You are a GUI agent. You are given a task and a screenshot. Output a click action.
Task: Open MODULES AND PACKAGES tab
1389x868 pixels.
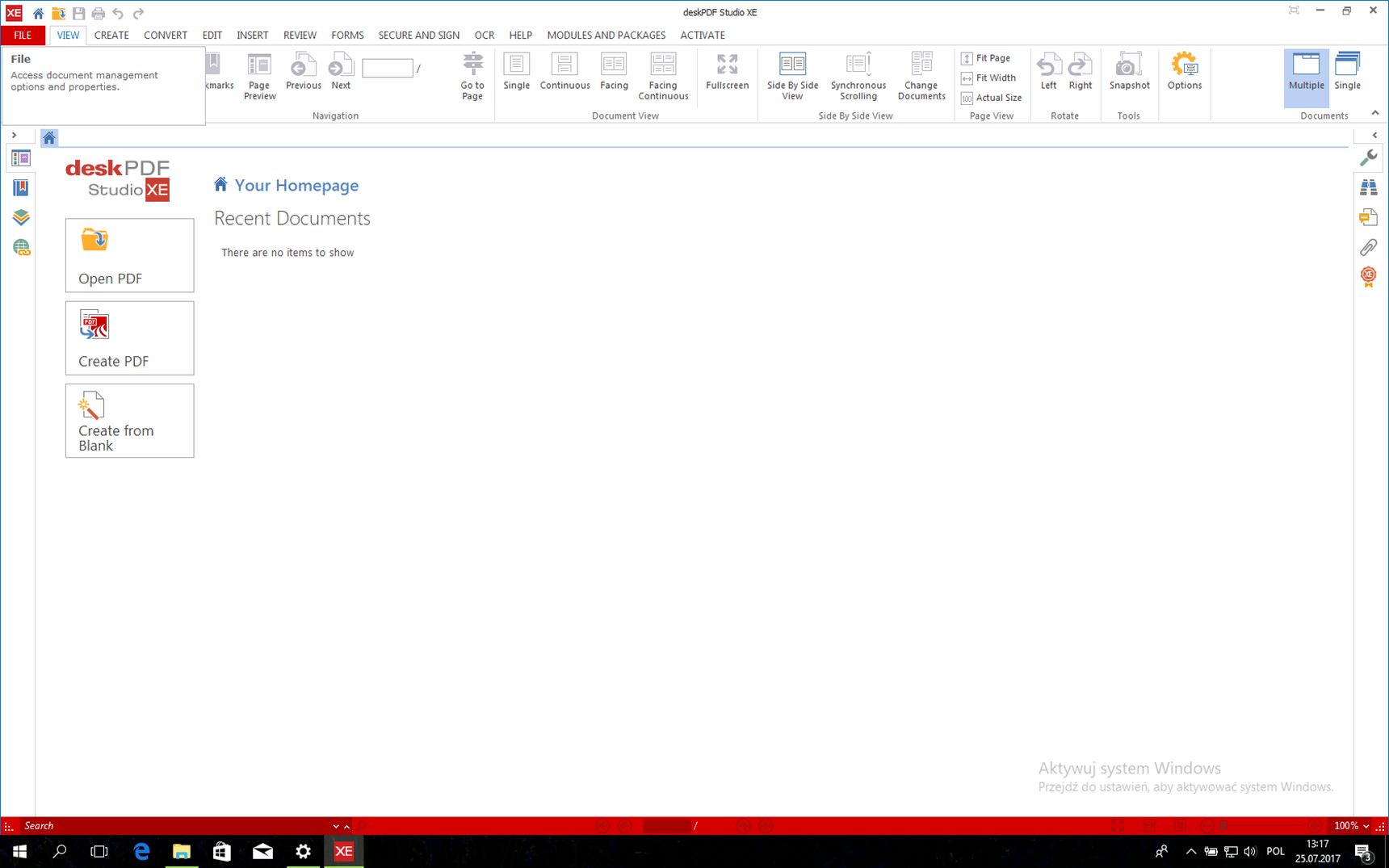tap(606, 36)
